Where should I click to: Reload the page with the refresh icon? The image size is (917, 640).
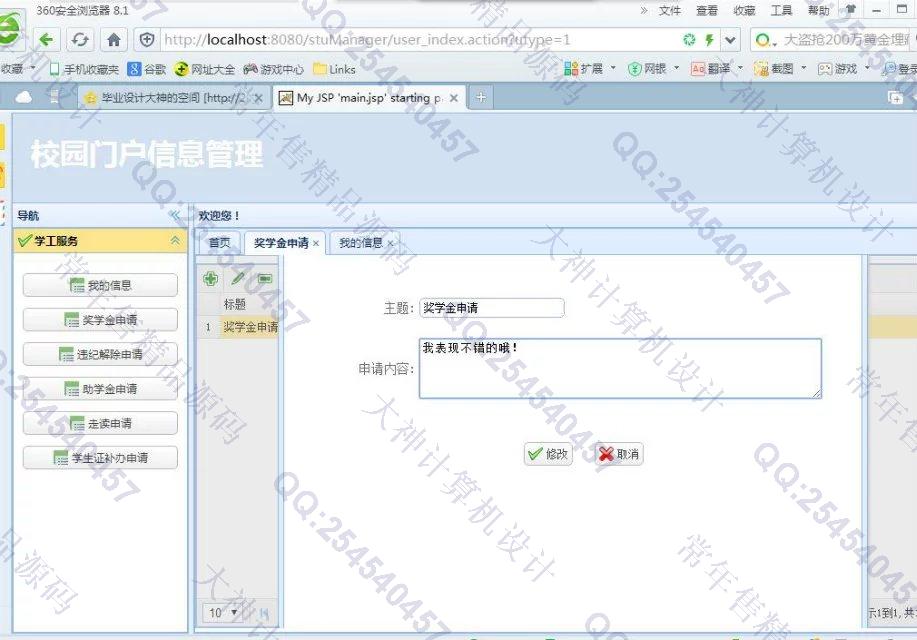(x=80, y=40)
